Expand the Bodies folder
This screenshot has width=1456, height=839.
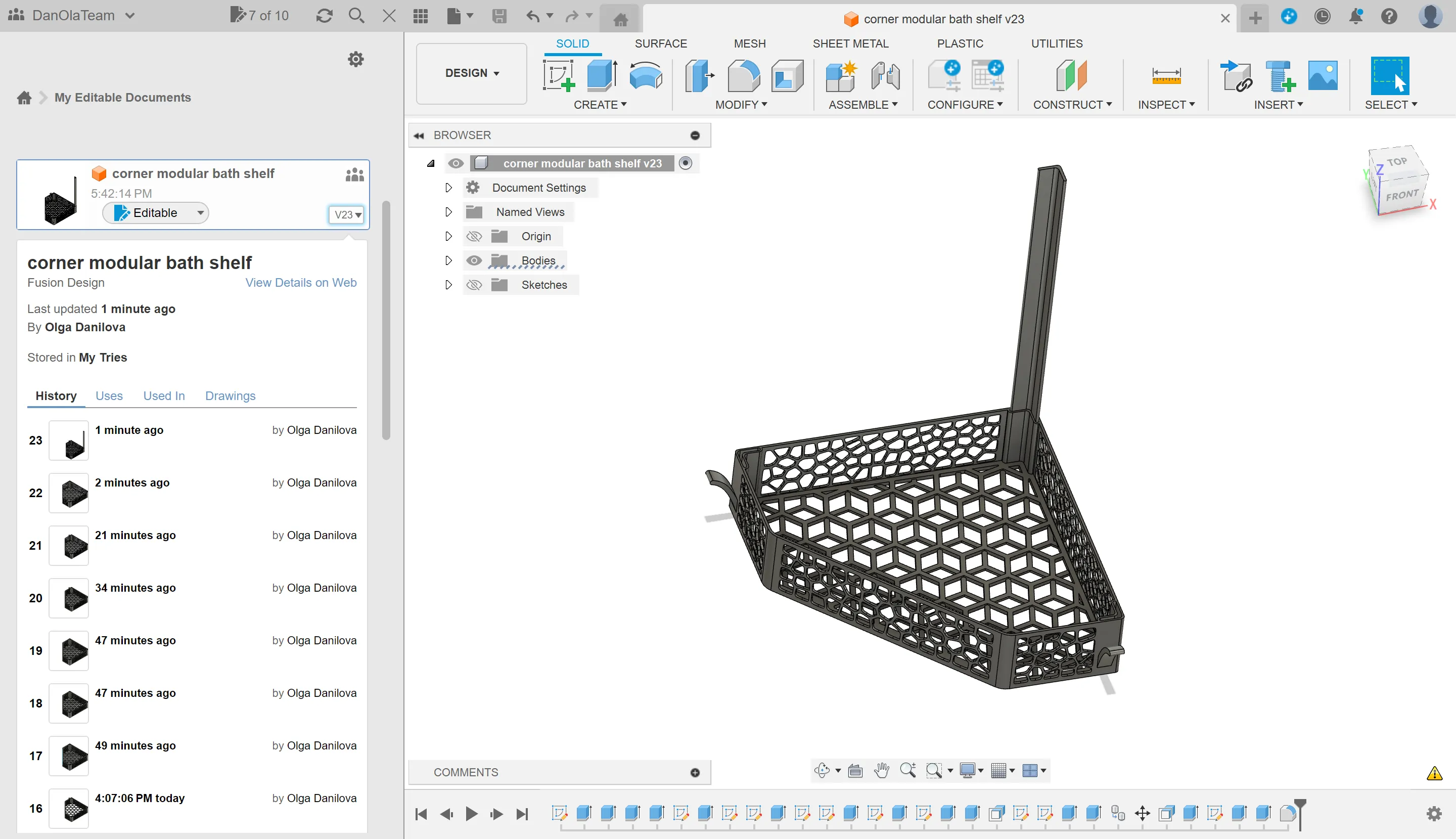click(x=448, y=260)
